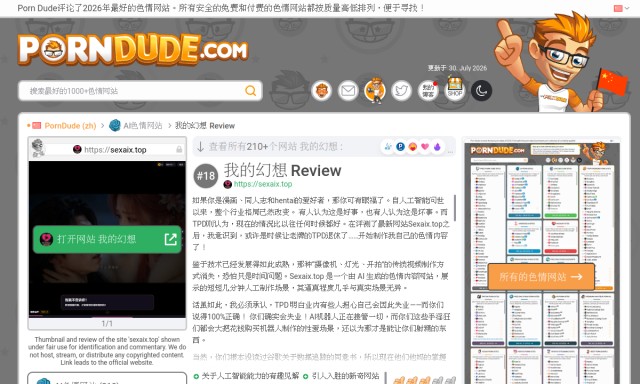This screenshot has width=640, height=384.
Task: Open the SHOP store icon
Action: point(455,89)
